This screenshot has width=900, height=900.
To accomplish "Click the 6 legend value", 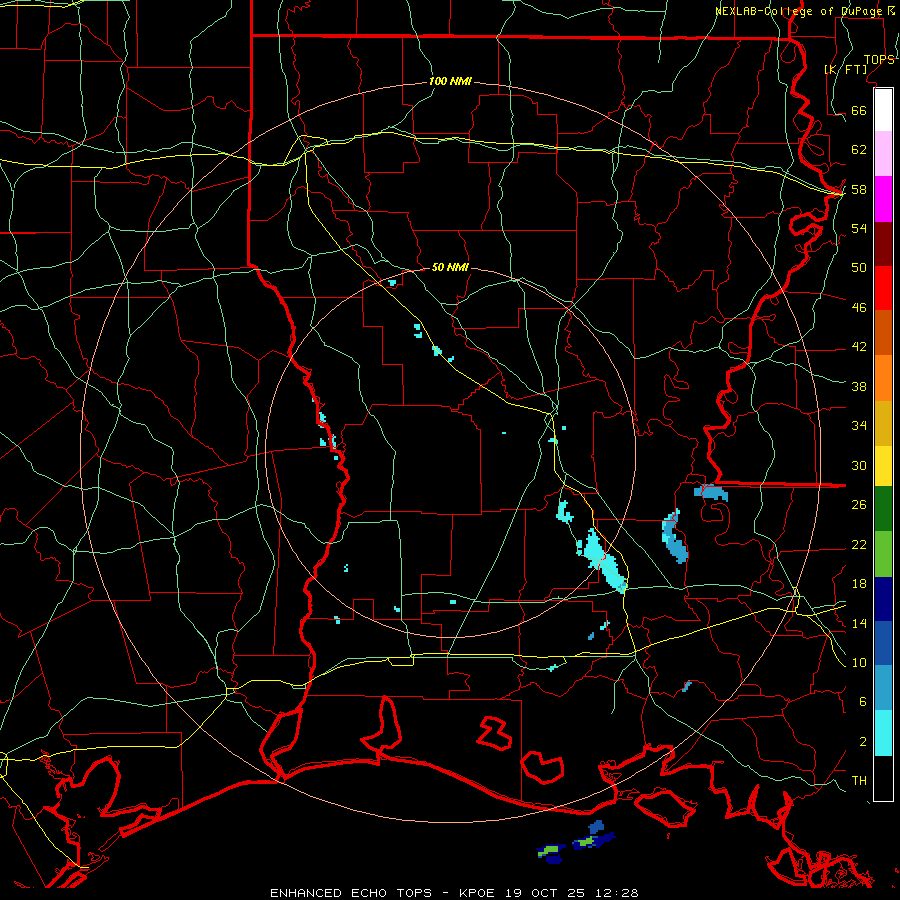I will (x=862, y=702).
